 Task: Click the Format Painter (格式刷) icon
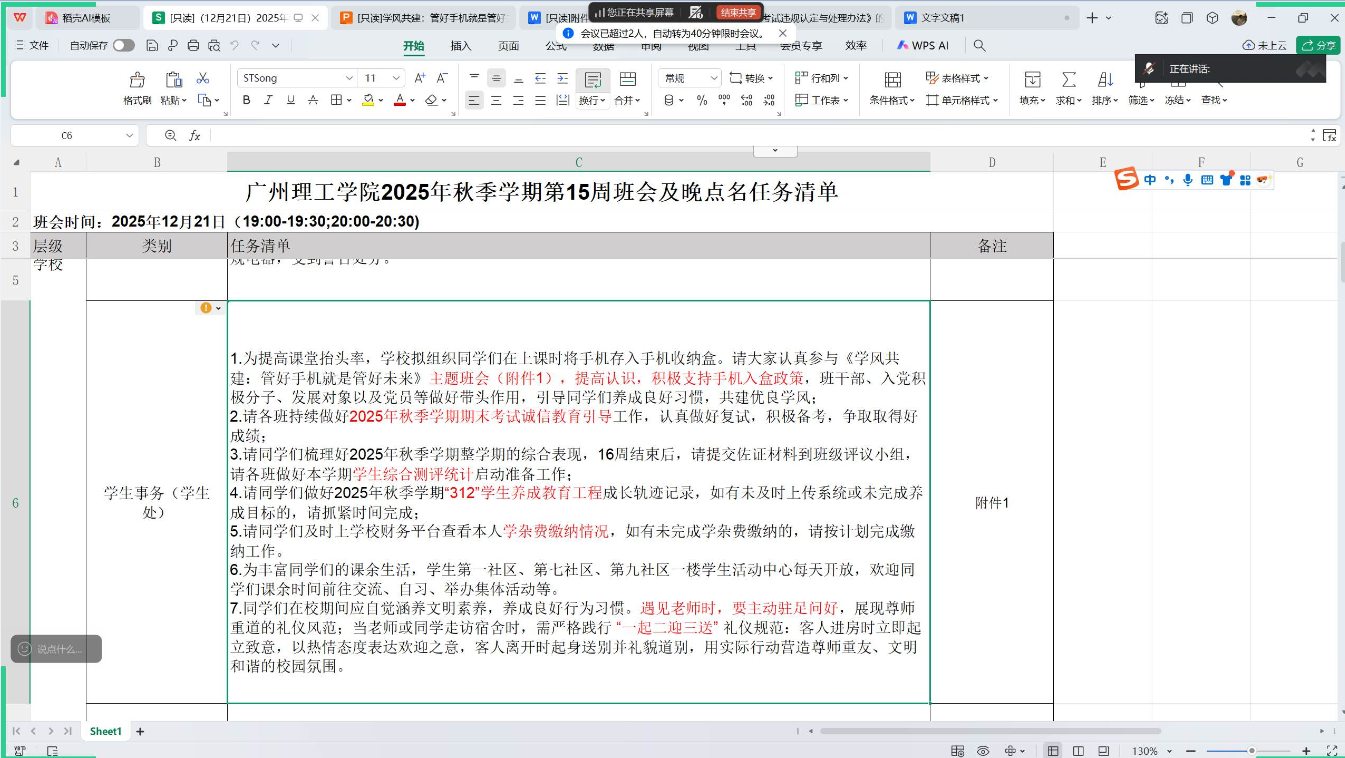[x=137, y=80]
